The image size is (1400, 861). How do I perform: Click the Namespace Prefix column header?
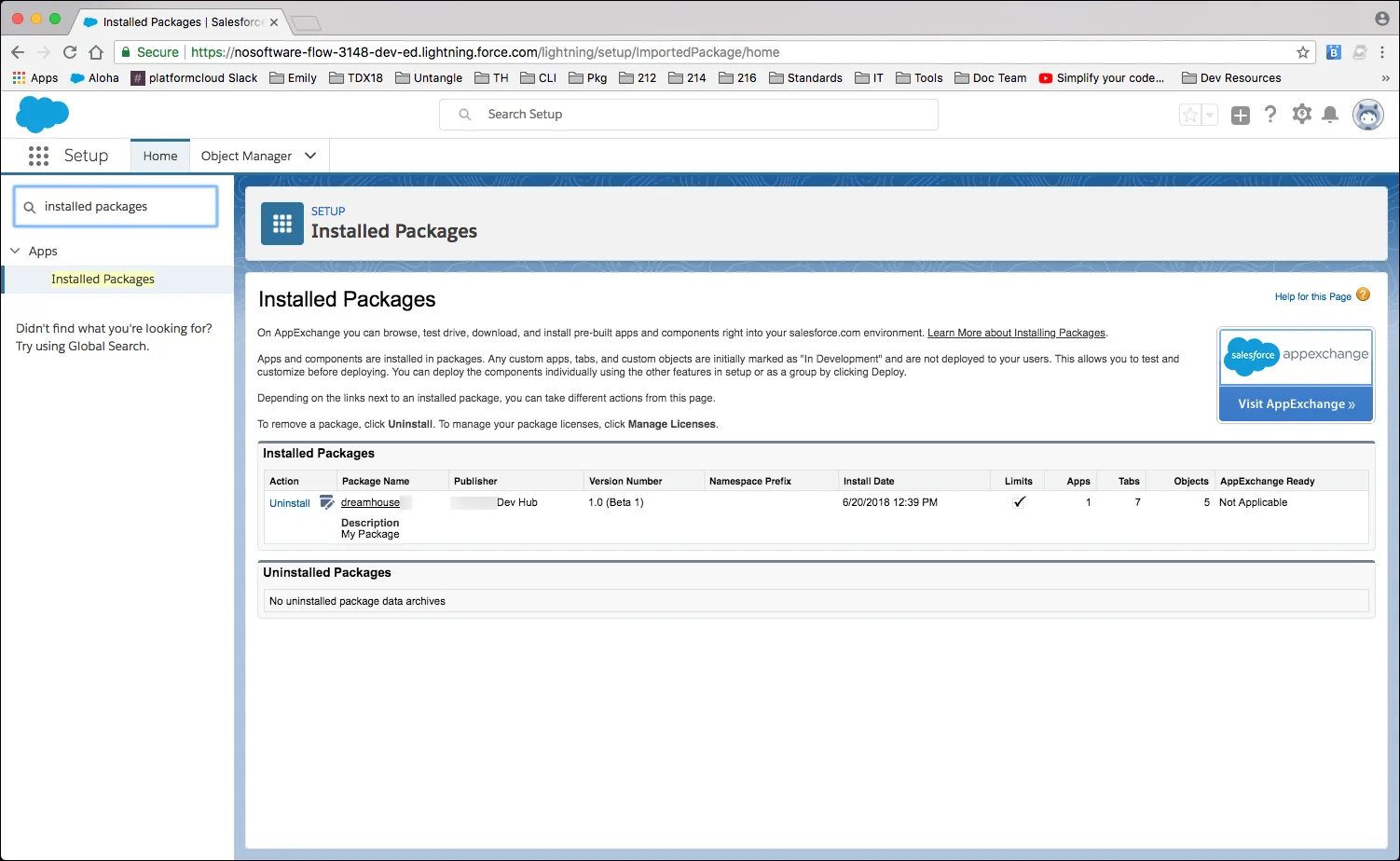pos(750,482)
